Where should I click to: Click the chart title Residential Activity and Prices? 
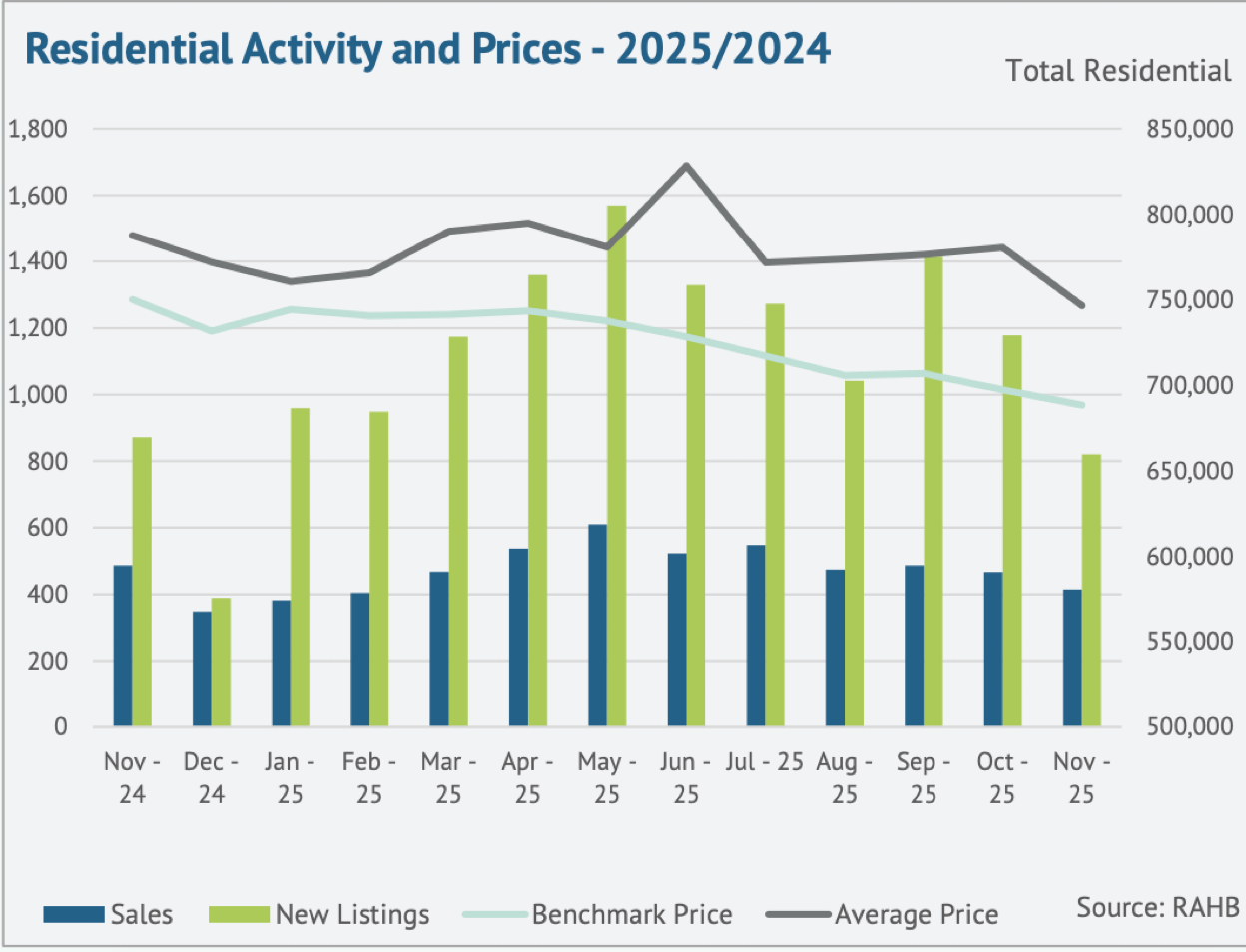tap(429, 48)
